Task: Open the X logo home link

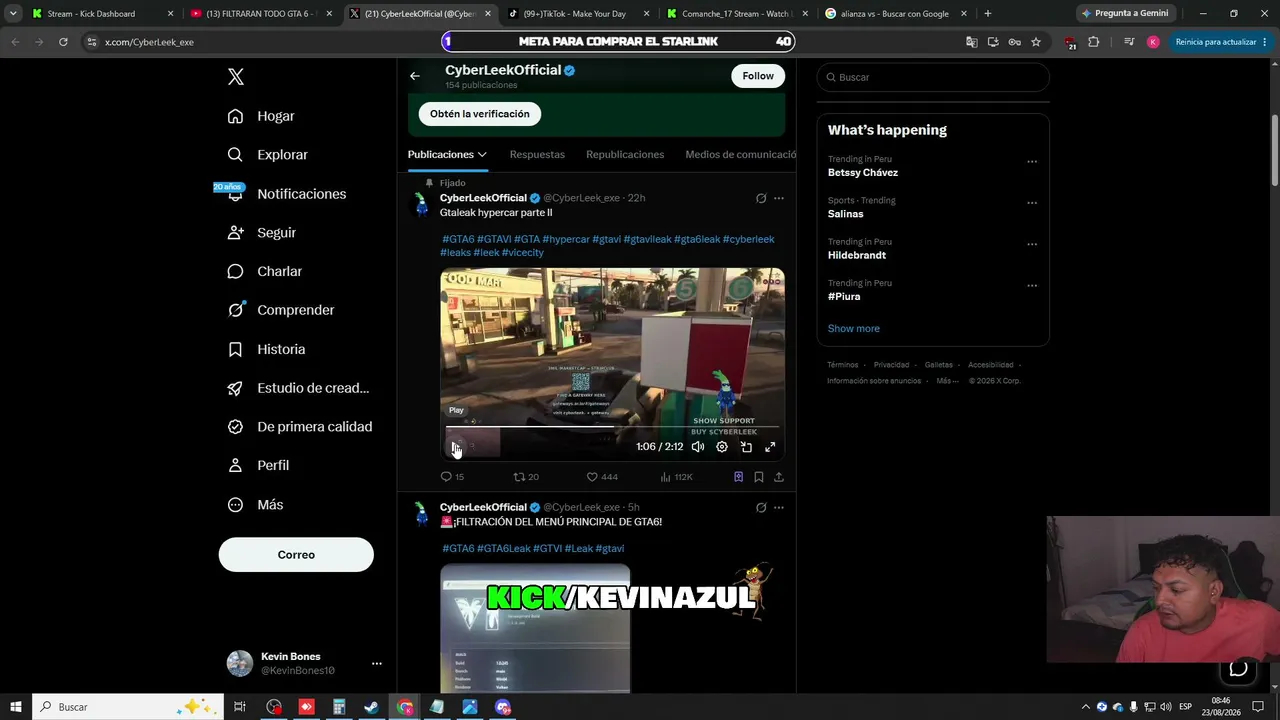Action: point(236,77)
